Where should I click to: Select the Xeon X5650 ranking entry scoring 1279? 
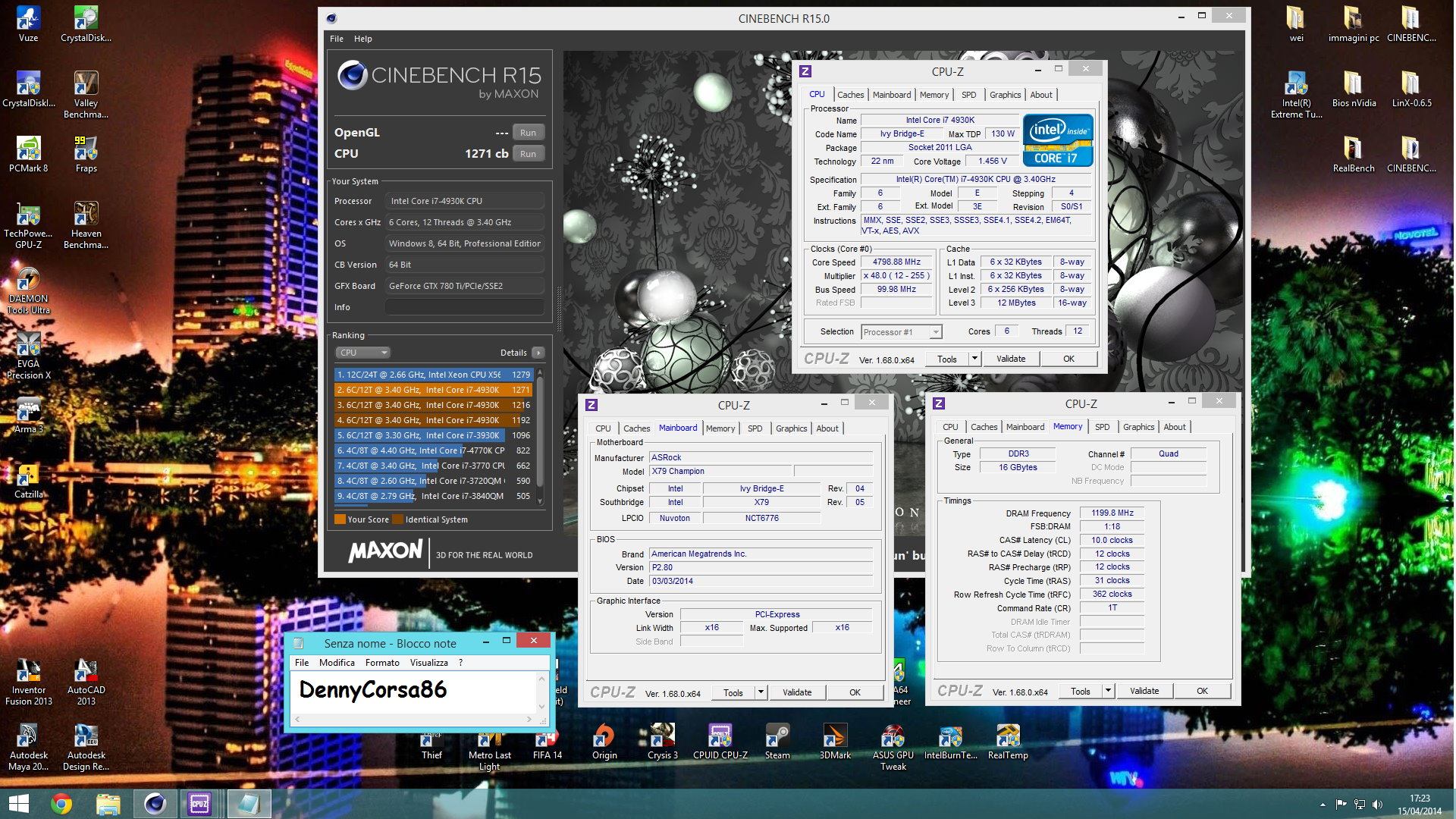tap(434, 375)
